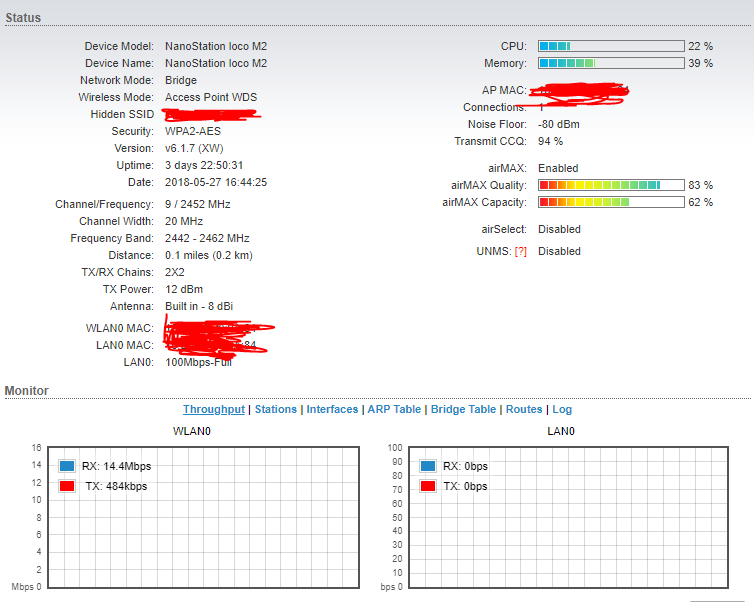The width and height of the screenshot is (754, 602).
Task: Select the Network Mode value Bridge
Action: pyautogui.click(x=181, y=80)
